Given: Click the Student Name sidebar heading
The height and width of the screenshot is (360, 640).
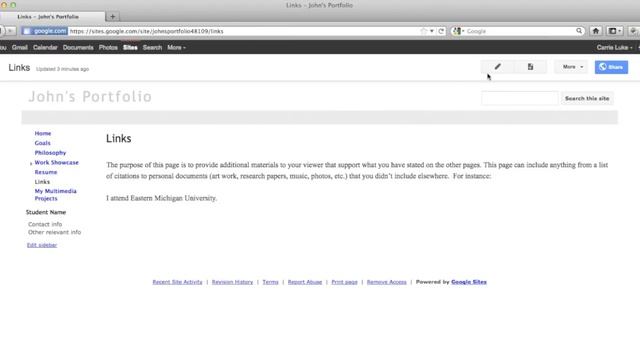Looking at the screenshot, I should click(x=46, y=212).
